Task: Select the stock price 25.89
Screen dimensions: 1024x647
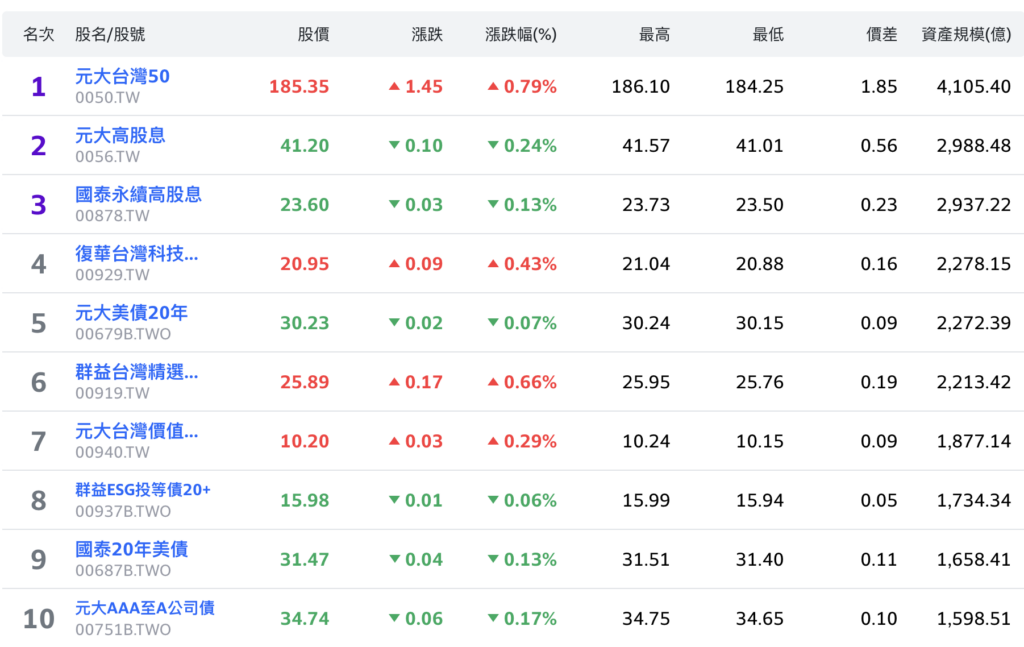Action: (304, 382)
